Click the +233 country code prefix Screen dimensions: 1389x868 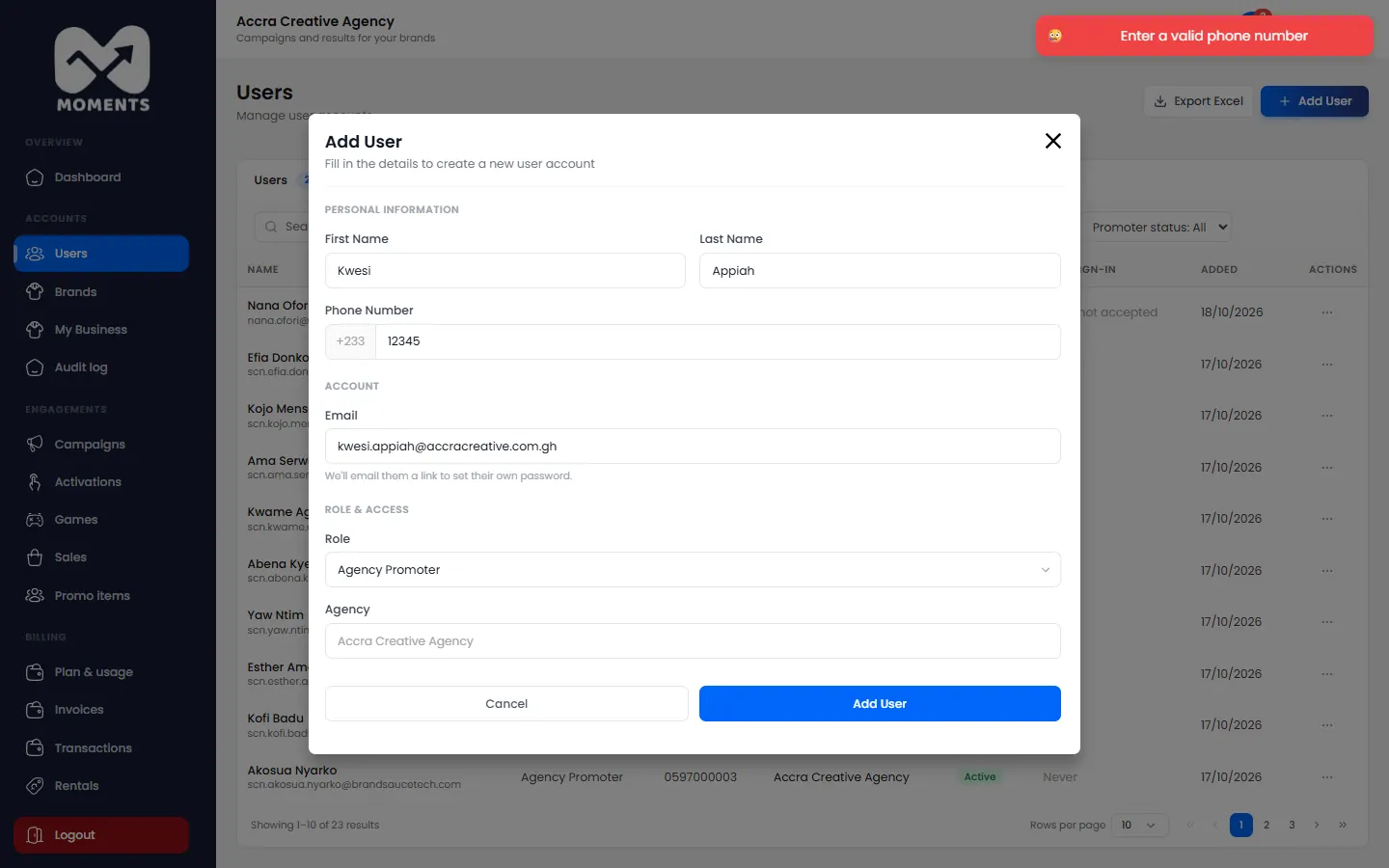pos(350,341)
